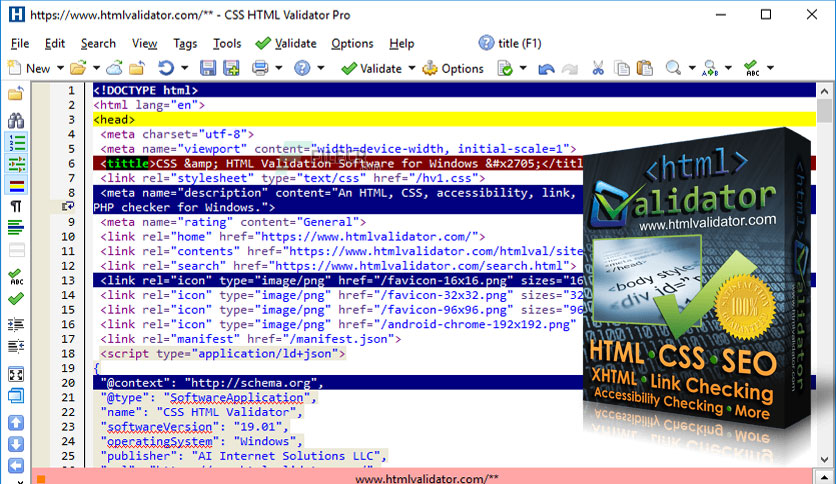Click the sidebar green checkmark validate icon
Image resolution: width=836 pixels, height=484 pixels.
[16, 299]
